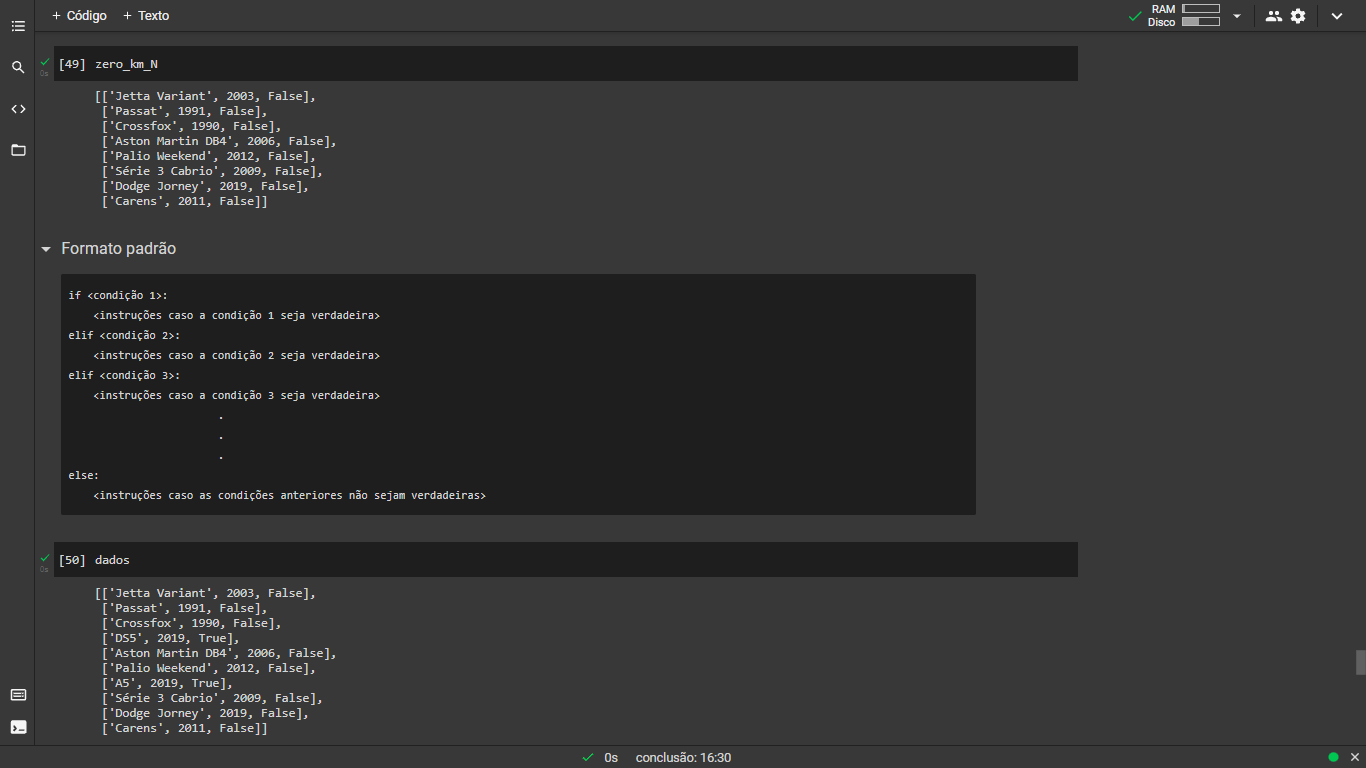This screenshot has height=768, width=1366.
Task: Click 'Palio Weekend' row in dados output
Action: point(208,668)
